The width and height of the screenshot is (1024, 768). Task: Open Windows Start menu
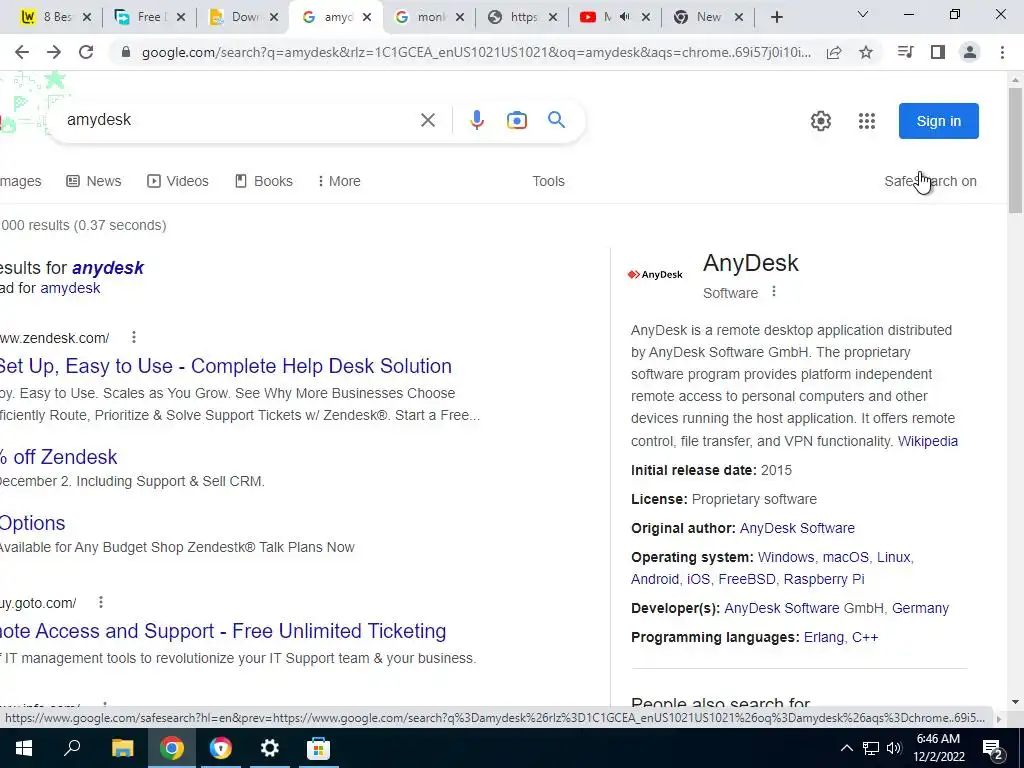click(x=24, y=748)
